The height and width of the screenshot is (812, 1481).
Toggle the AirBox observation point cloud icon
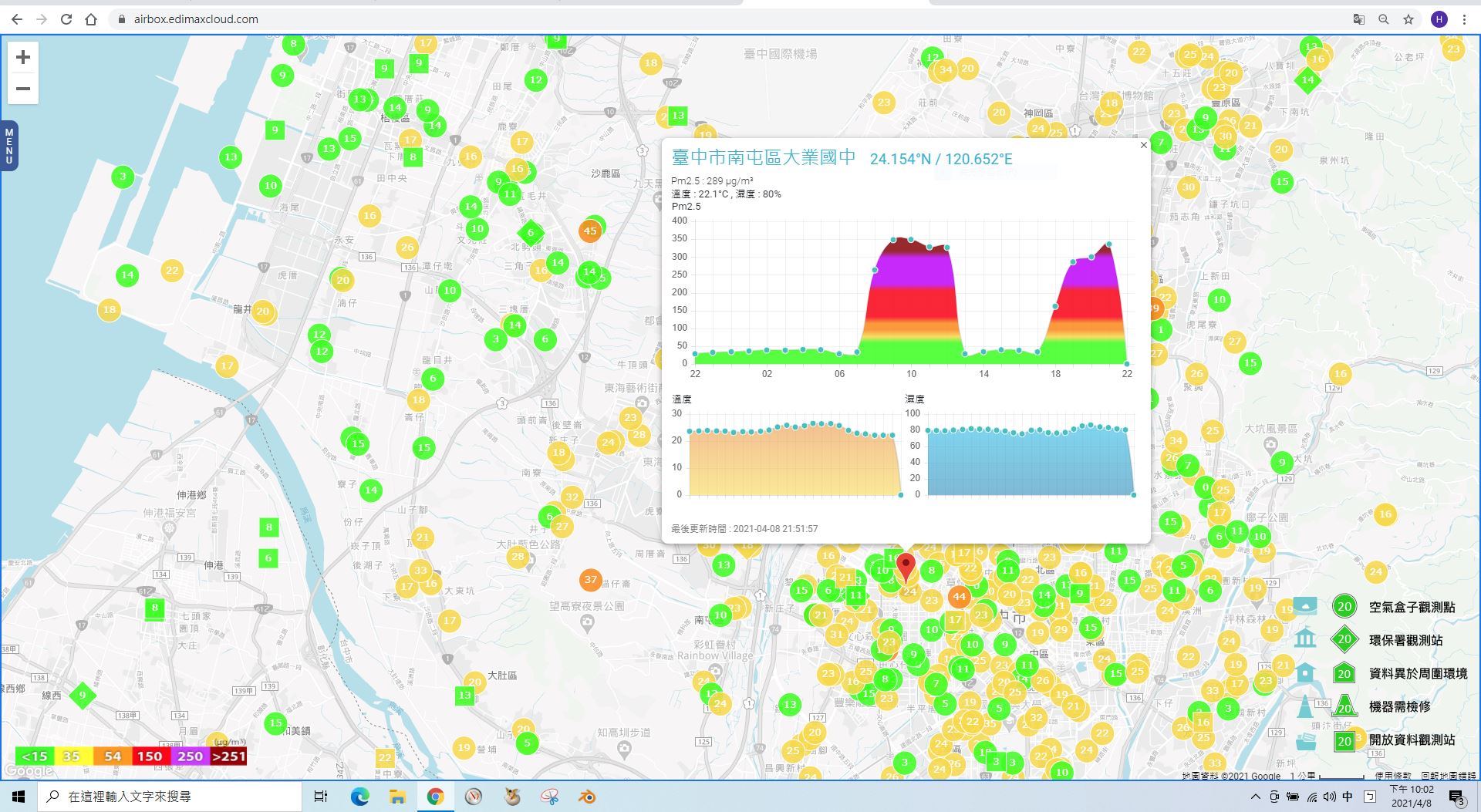[x=1305, y=606]
